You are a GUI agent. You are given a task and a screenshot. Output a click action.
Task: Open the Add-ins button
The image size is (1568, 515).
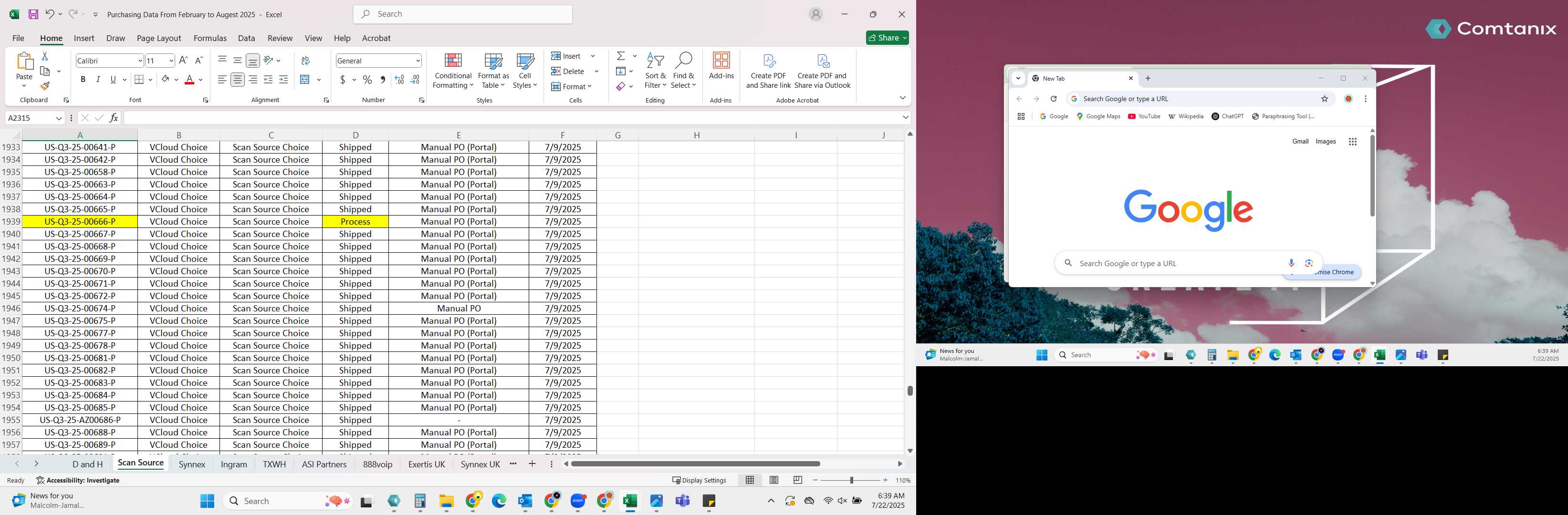tap(721, 66)
